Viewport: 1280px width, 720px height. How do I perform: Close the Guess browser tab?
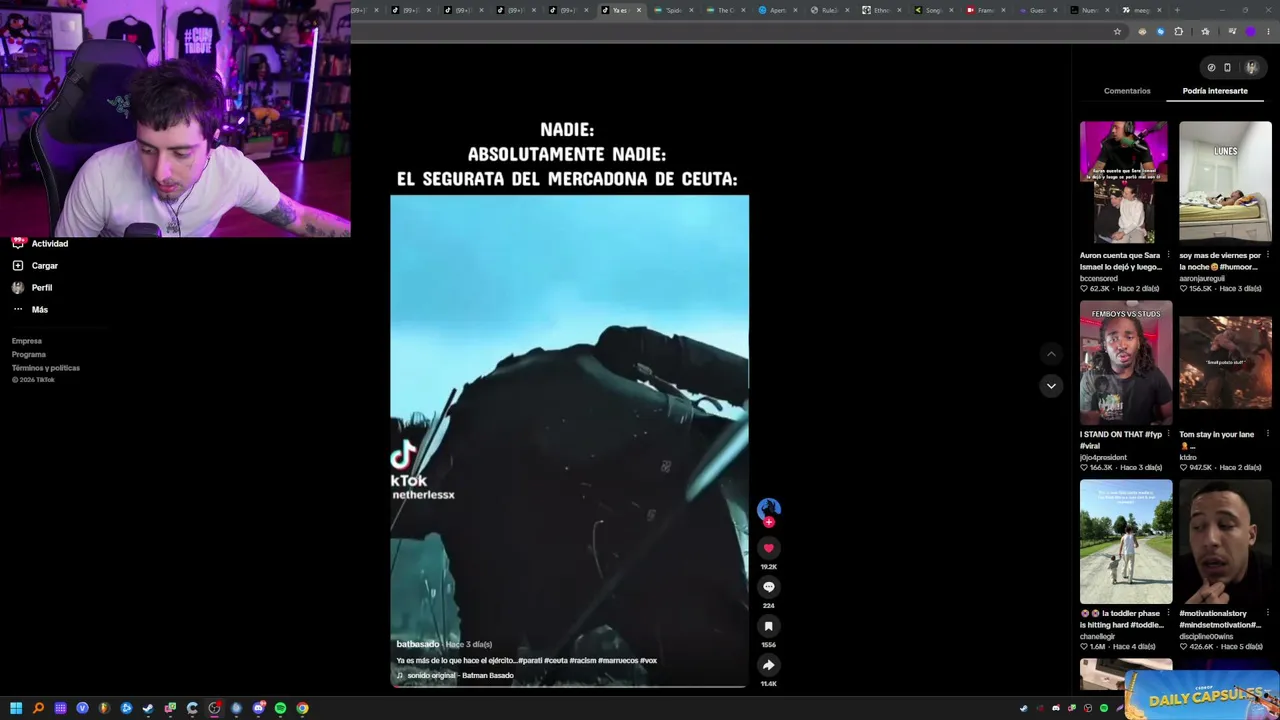coord(1056,10)
